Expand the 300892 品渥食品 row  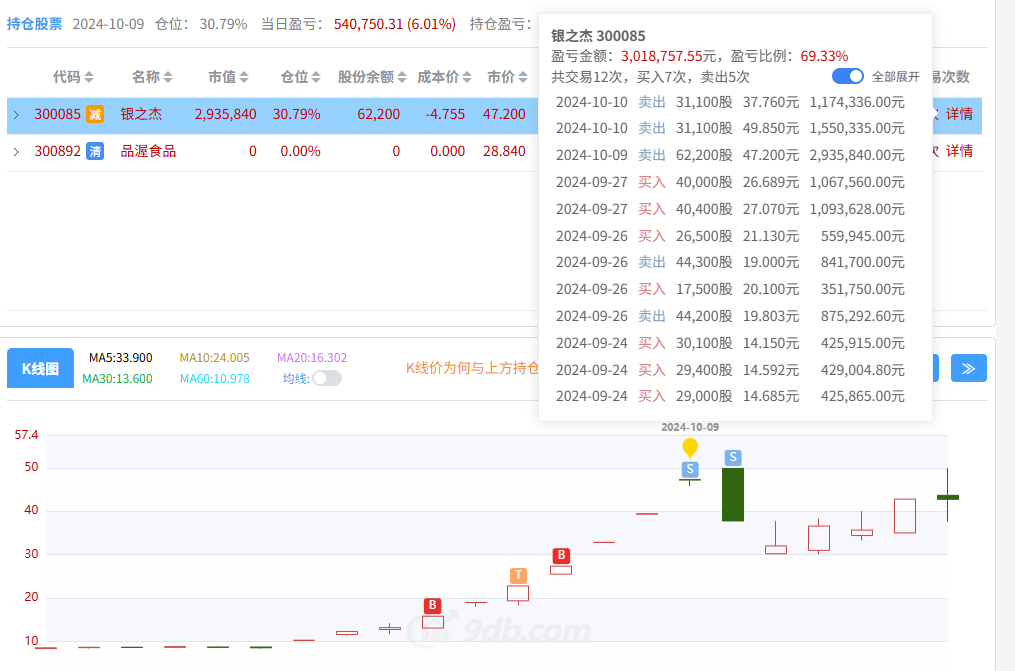(16, 152)
